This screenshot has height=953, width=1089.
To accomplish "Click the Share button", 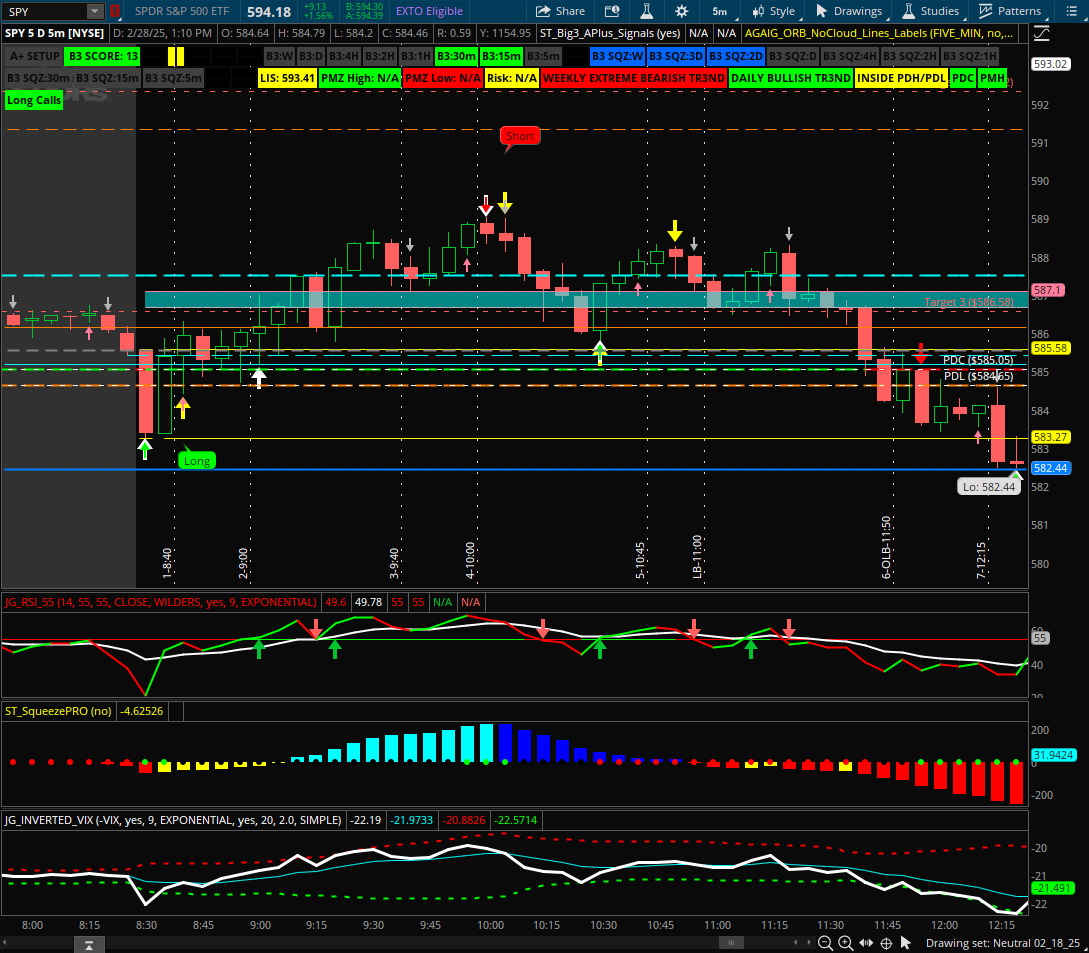I will pyautogui.click(x=561, y=11).
